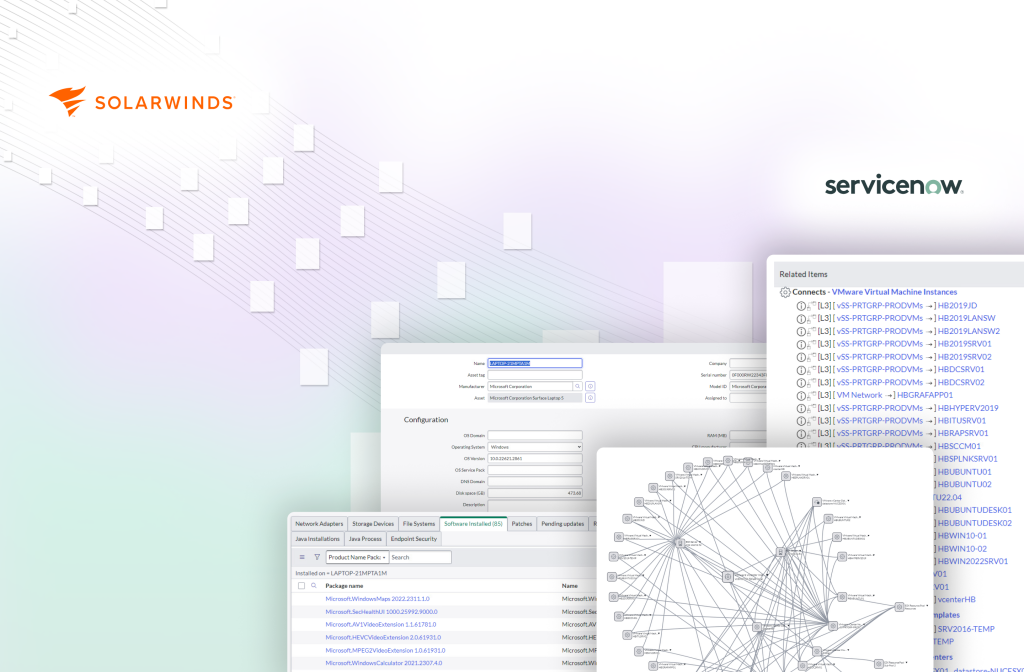Switch to the Patches tab
This screenshot has height=672, width=1024.
(522, 523)
